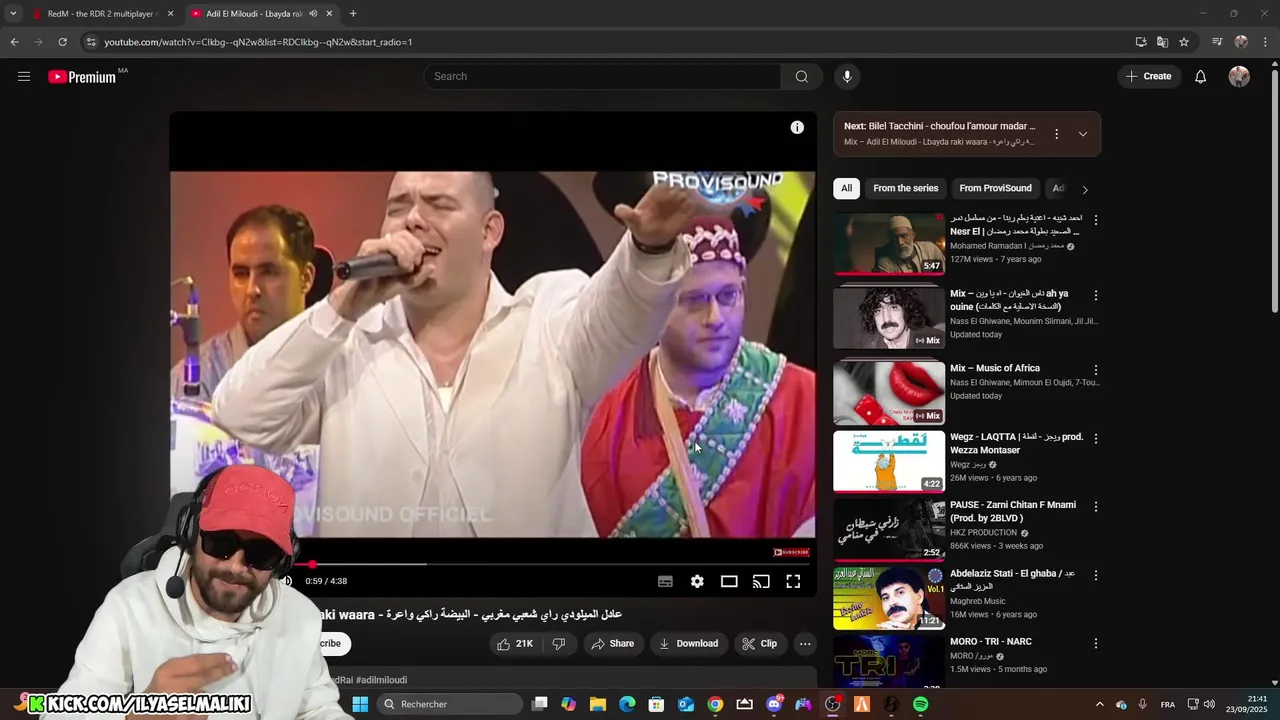Open Windows Start menu
1280x720 pixels.
[x=360, y=704]
